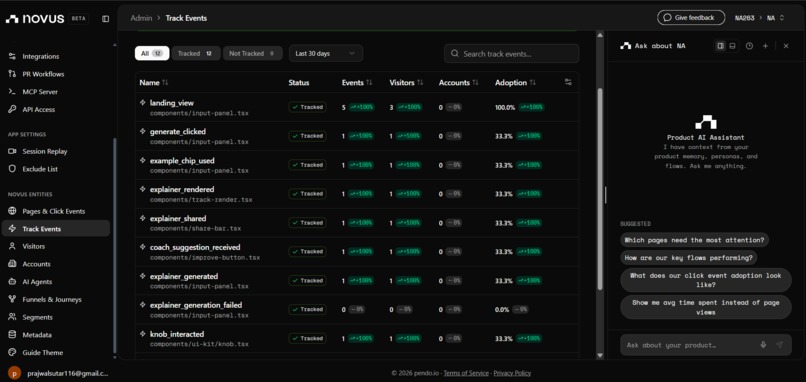Click the Funnels & Journeys icon
The image size is (806, 382).
tap(12, 299)
